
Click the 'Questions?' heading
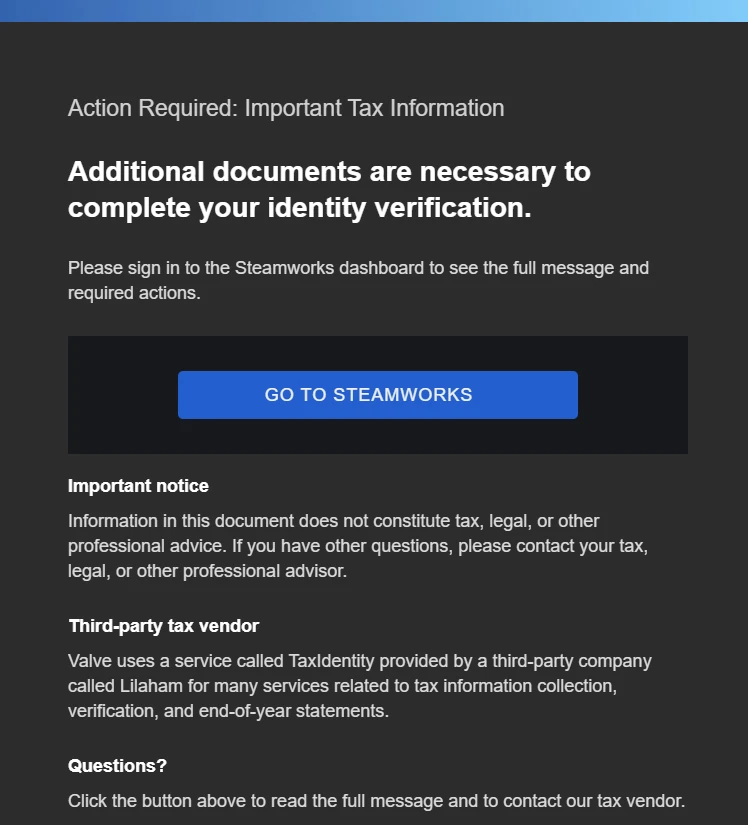117,766
